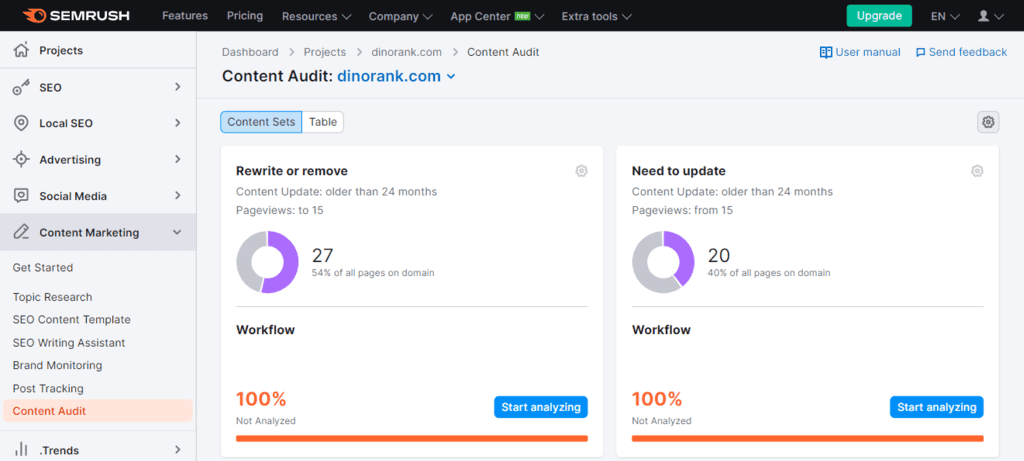Select Content Audit in sidebar
Screen dimensions: 1024x461
(98, 411)
